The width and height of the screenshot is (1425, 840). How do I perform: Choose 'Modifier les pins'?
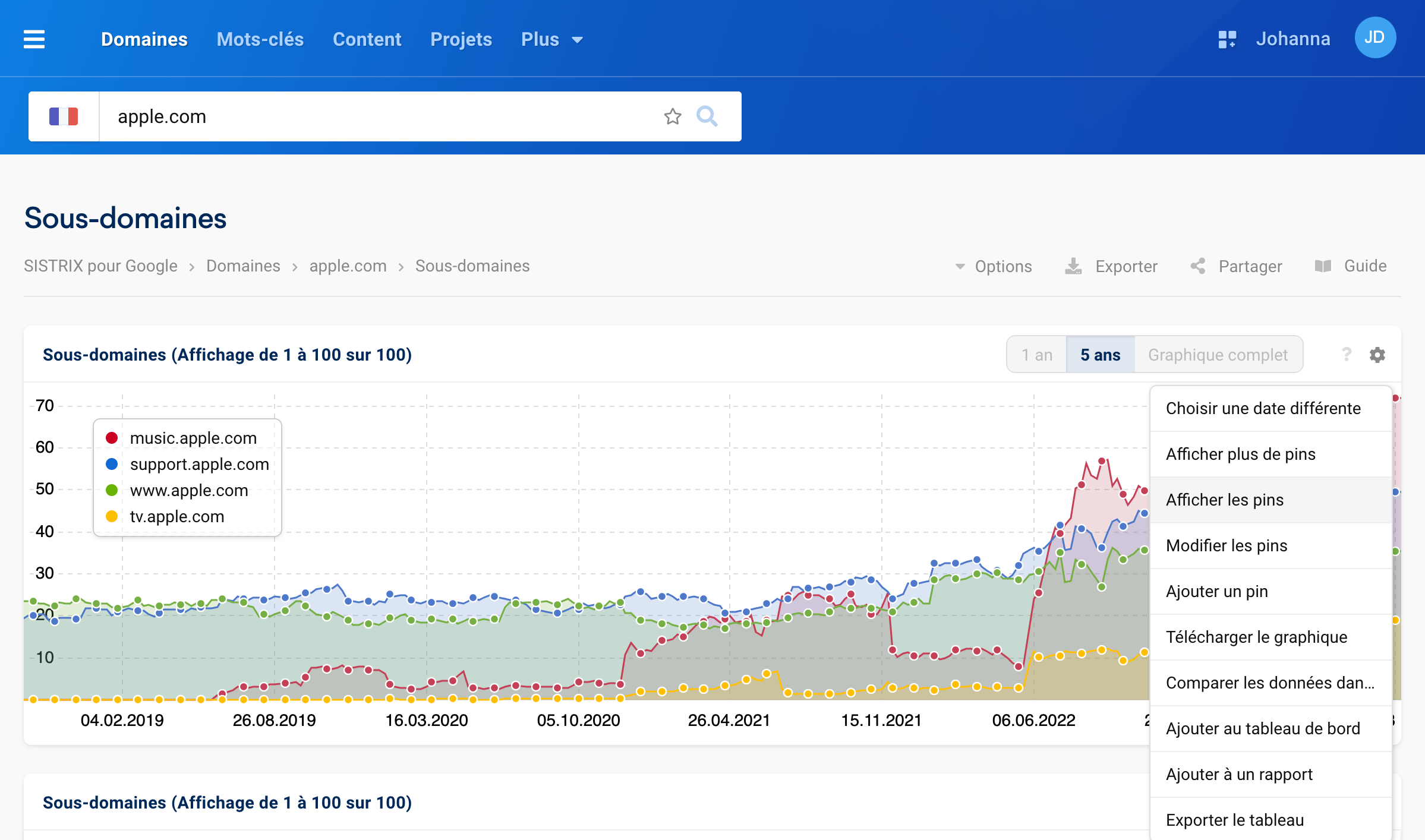point(1271,546)
